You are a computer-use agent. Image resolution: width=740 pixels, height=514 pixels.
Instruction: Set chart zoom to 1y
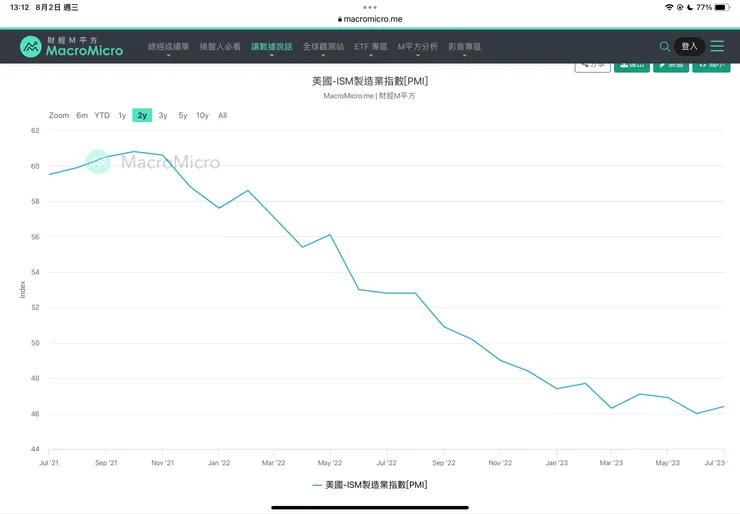point(122,115)
